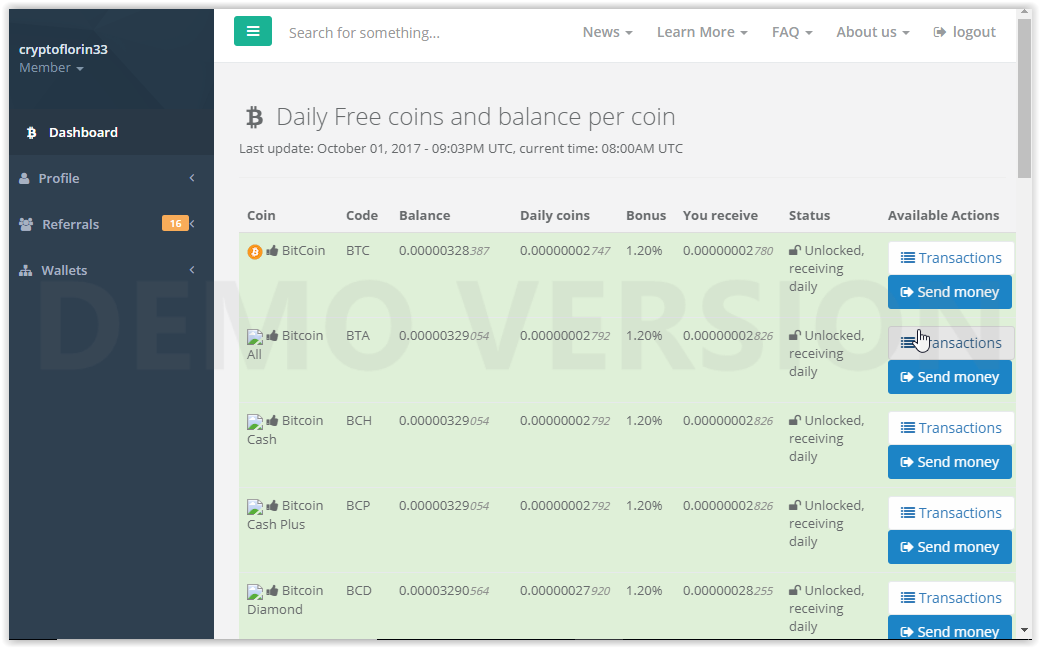This screenshot has height=648, width=1040.
Task: Expand the Referrals sidebar chevron
Action: (x=192, y=224)
